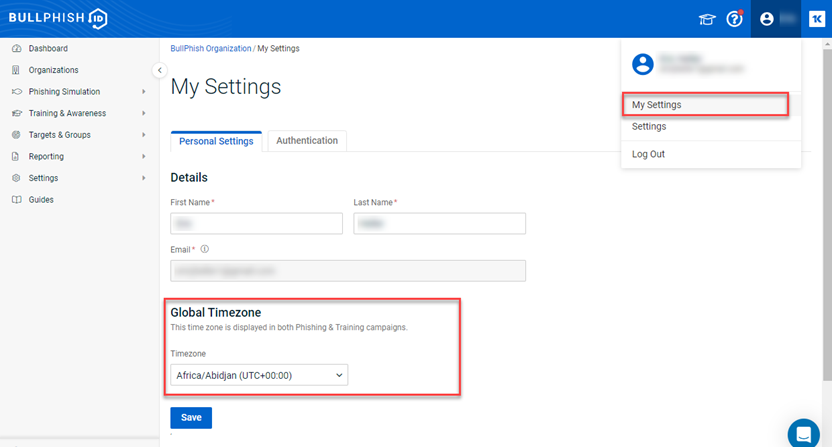Click the help question mark icon
832x447 pixels.
click(x=735, y=19)
